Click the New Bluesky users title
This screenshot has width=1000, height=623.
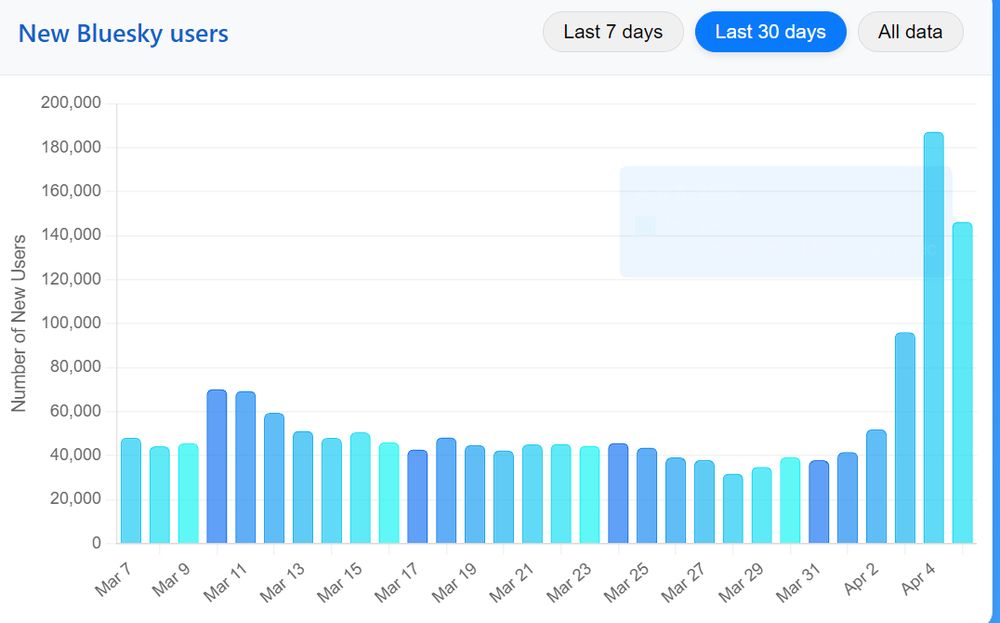[x=123, y=33]
